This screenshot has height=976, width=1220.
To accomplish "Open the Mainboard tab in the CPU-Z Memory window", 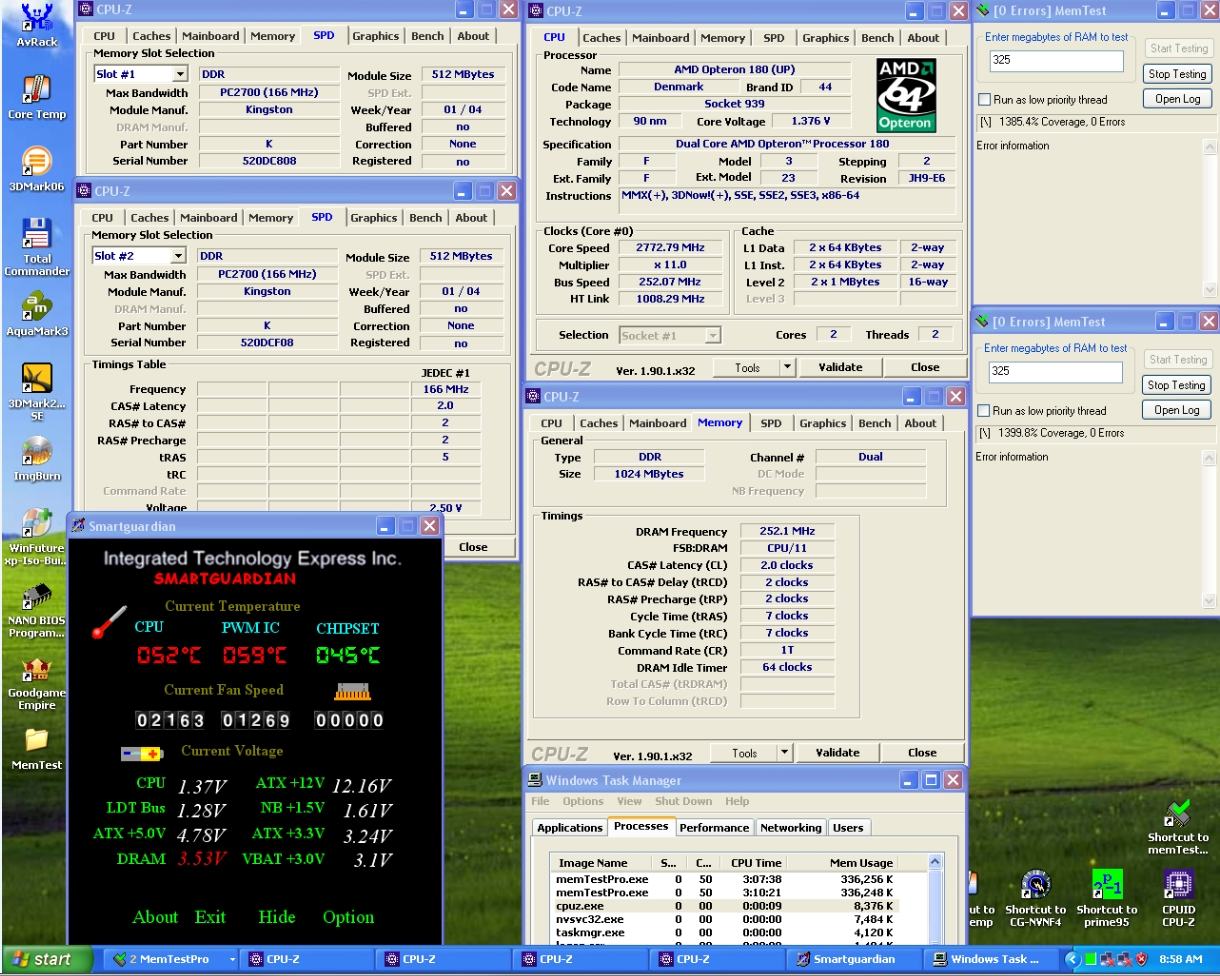I will pos(656,423).
